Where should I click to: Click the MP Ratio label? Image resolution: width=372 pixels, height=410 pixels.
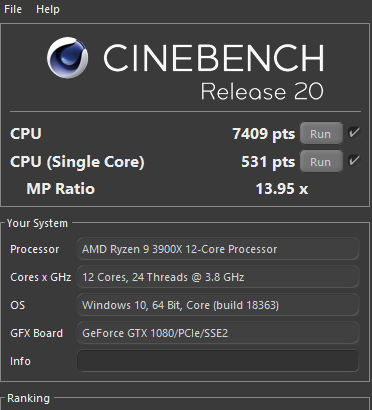pos(61,189)
